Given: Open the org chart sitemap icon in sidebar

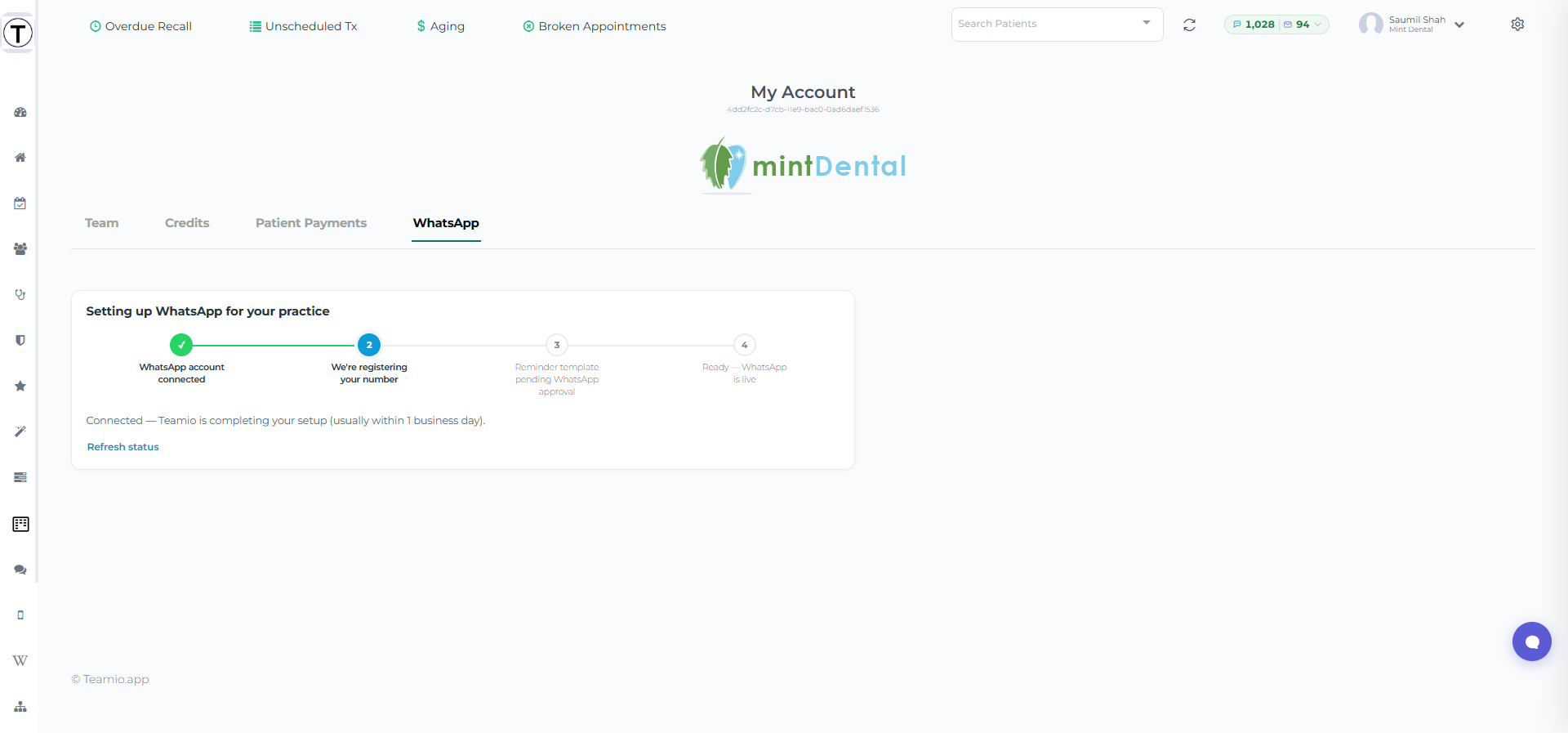Looking at the screenshot, I should point(20,707).
